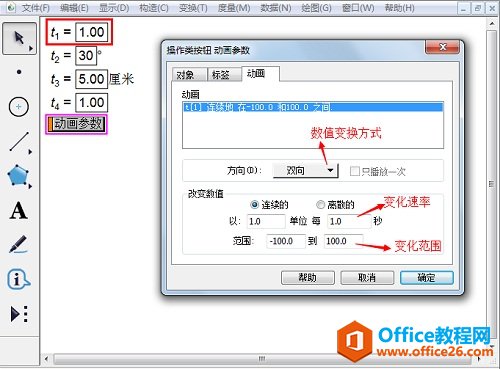Image resolution: width=500 pixels, height=369 pixels.
Task: Open the 帮助(H) menu
Action: tap(399, 8)
